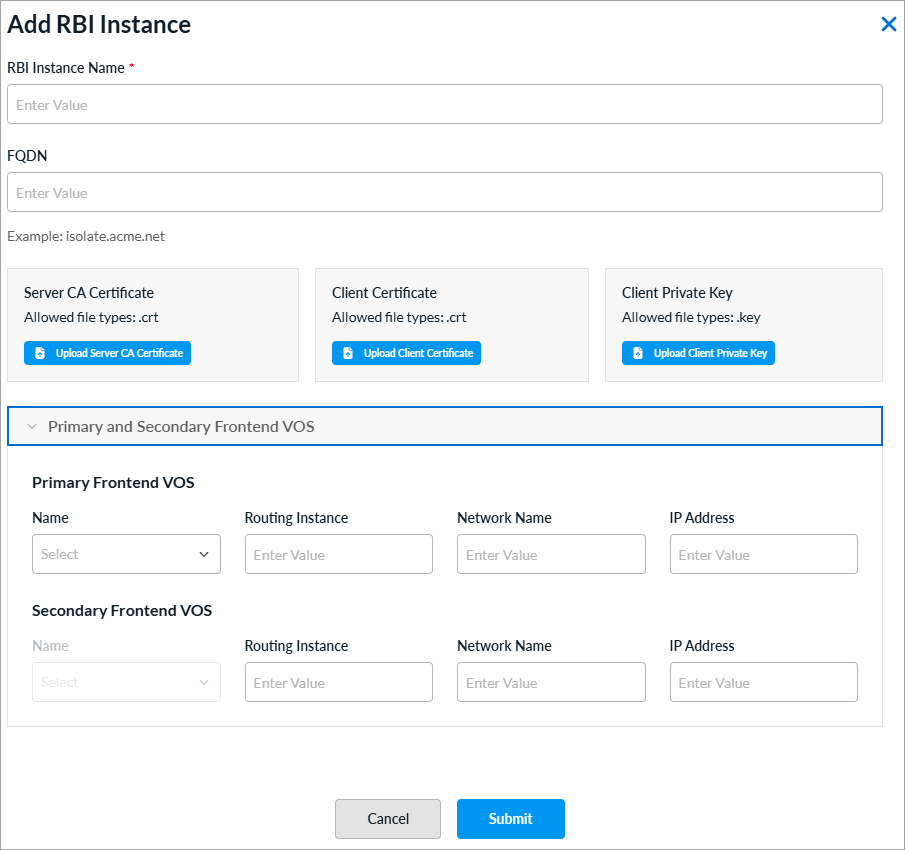905x850 pixels.
Task: Click the Secondary Frontend VOS IP Address field
Action: (763, 682)
